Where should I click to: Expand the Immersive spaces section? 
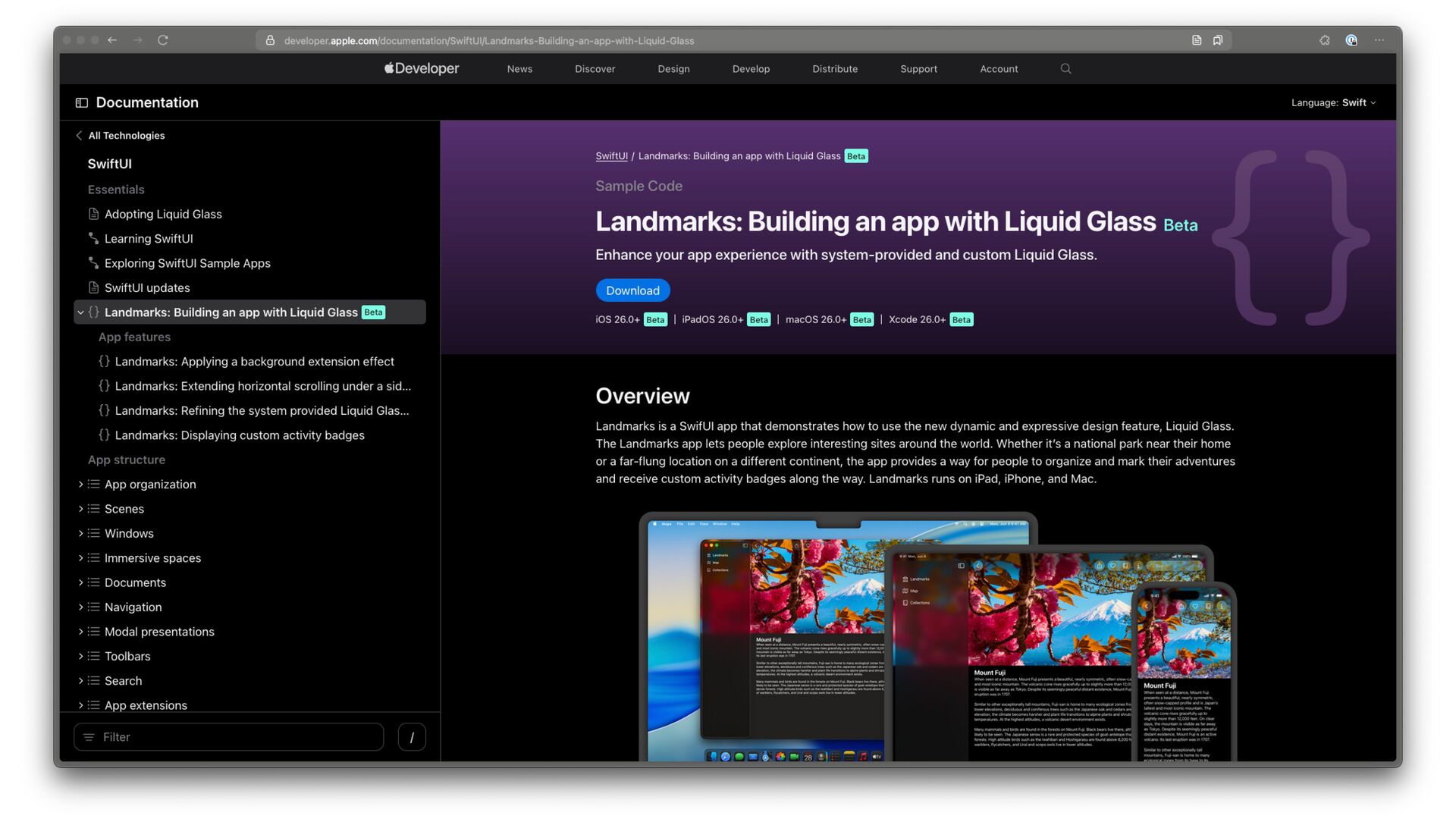80,557
